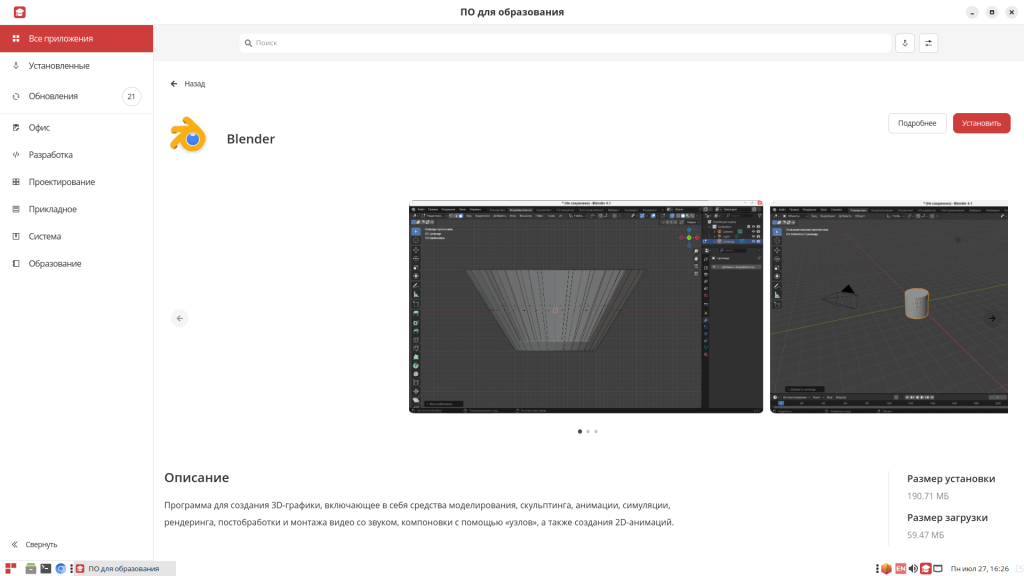Click the Размер загрузки label

[947, 517]
